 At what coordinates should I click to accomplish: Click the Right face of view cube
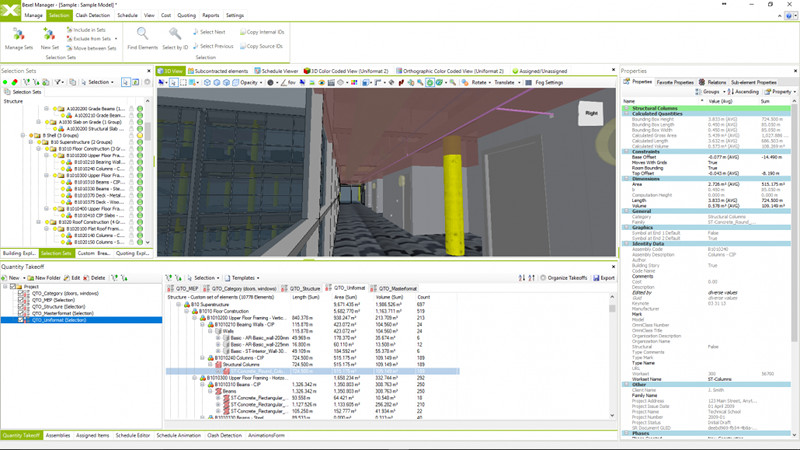point(591,113)
